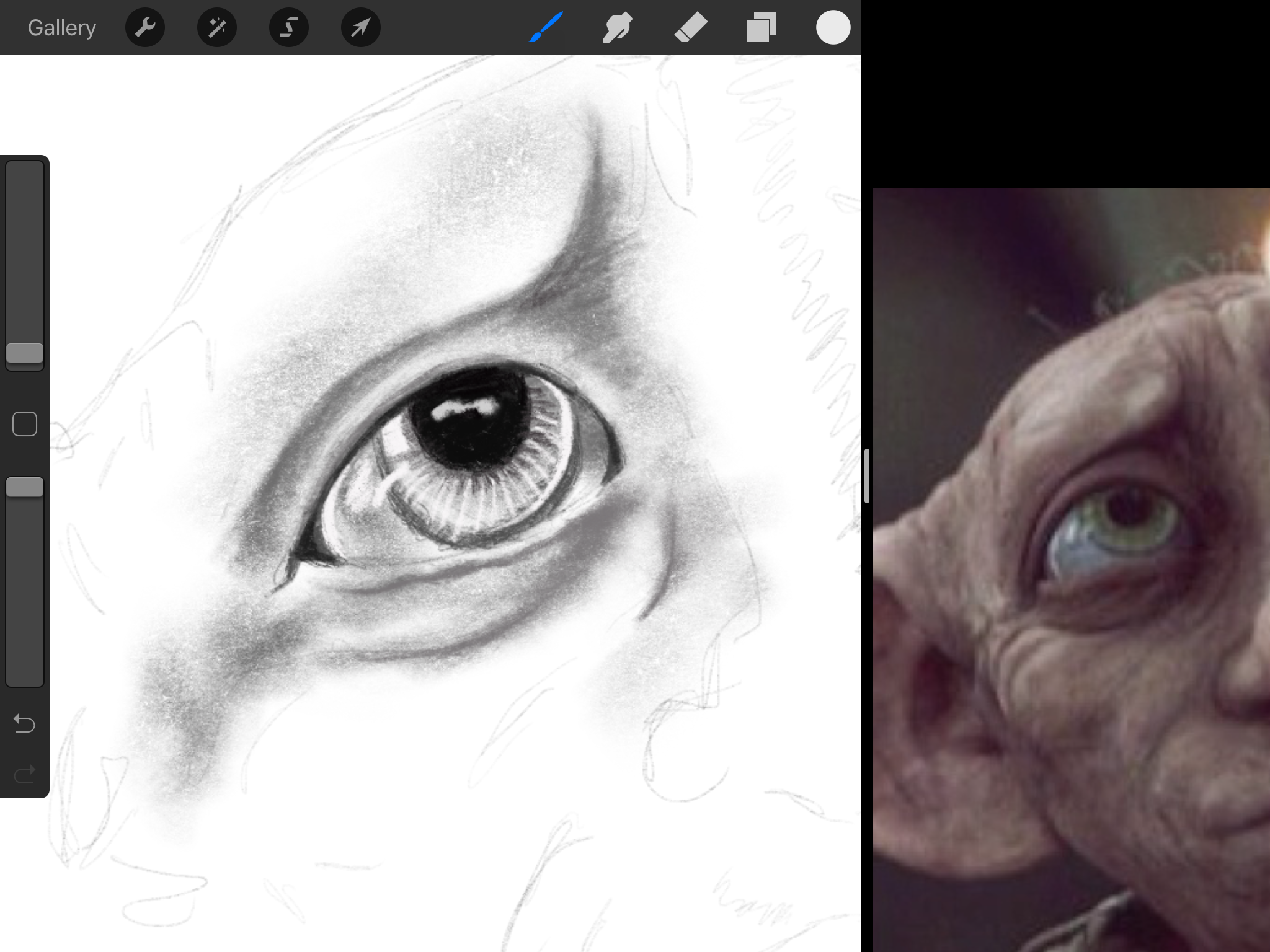This screenshot has width=1270, height=952.
Task: Open the active color swatch
Action: tap(833, 27)
